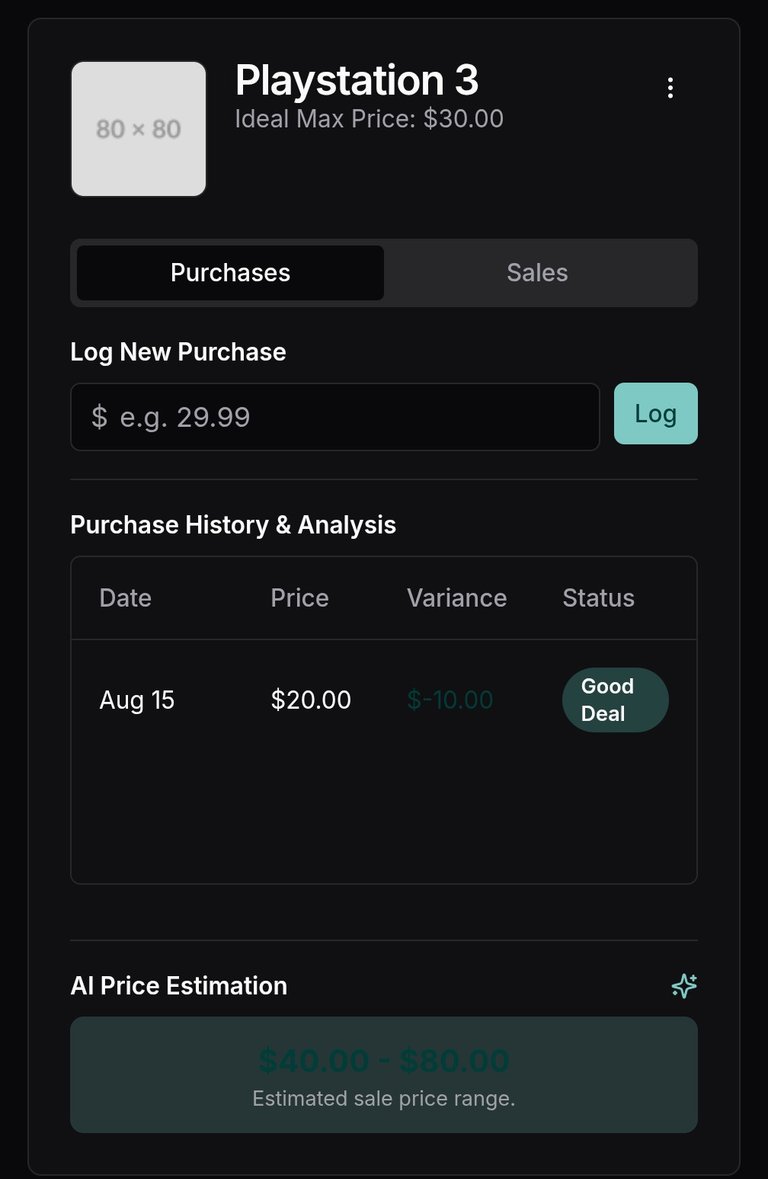Image resolution: width=768 pixels, height=1179 pixels.
Task: Select the Variance column header
Action: 457,598
